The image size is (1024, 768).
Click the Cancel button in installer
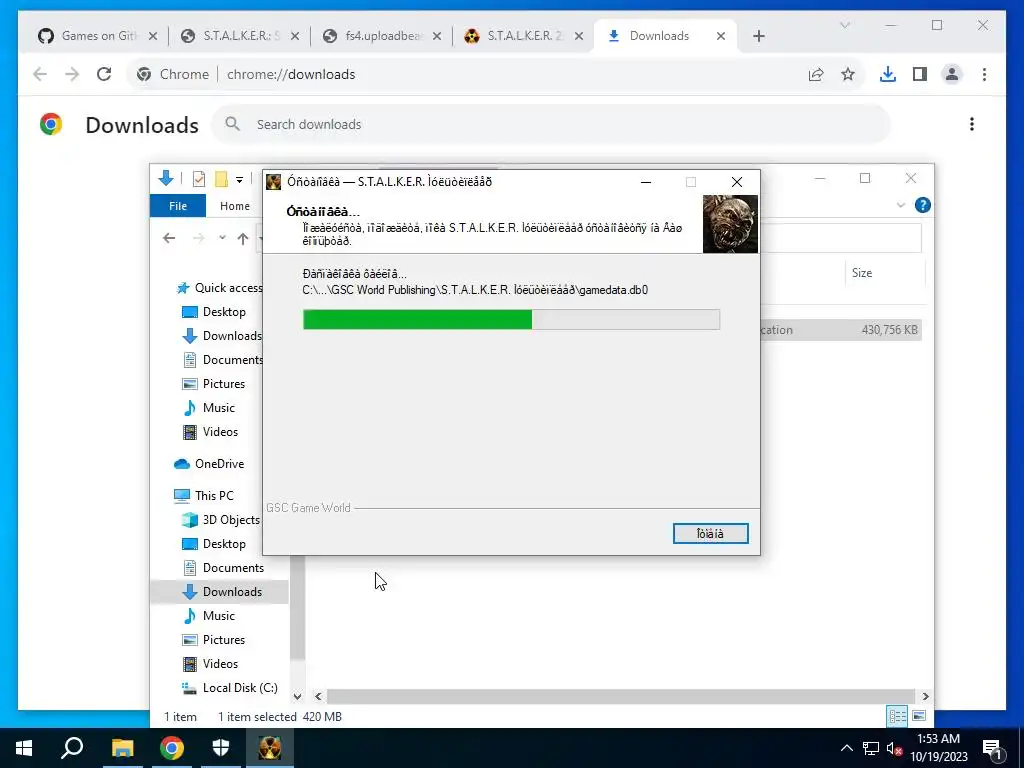pyautogui.click(x=711, y=534)
